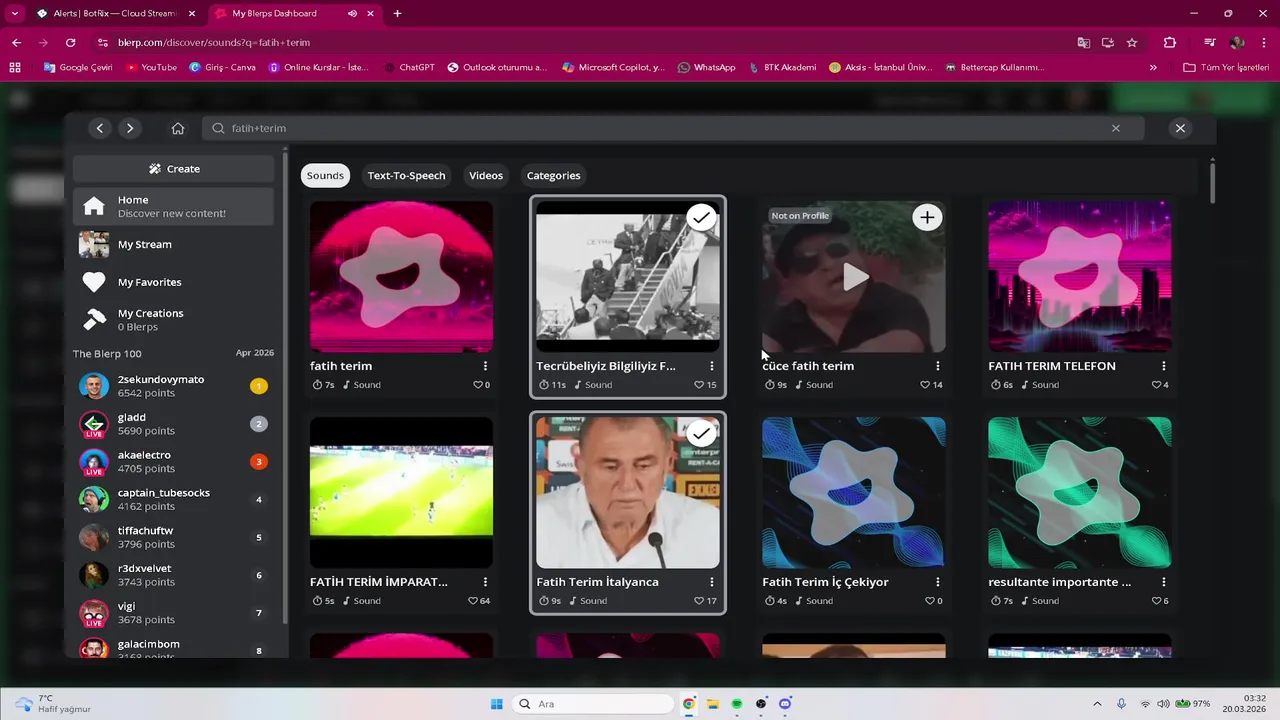Viewport: 1280px width, 720px height.
Task: Reload the page in Chrome
Action: point(70,43)
